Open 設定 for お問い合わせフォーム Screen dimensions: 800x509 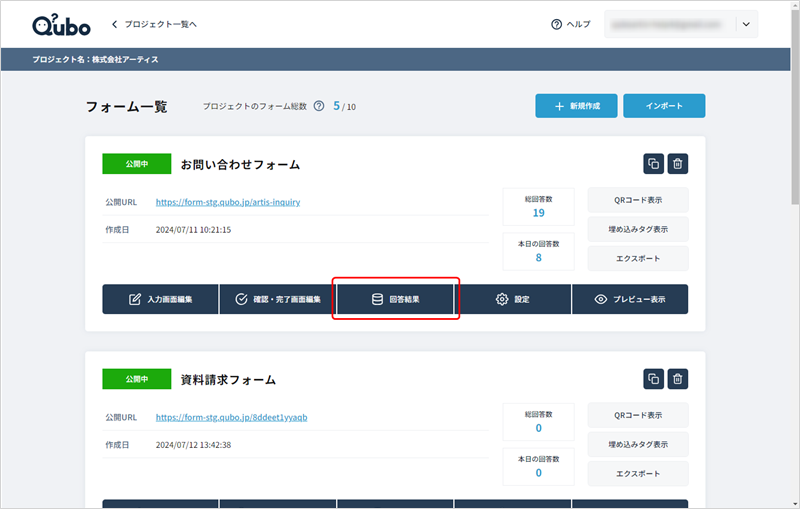click(x=512, y=299)
